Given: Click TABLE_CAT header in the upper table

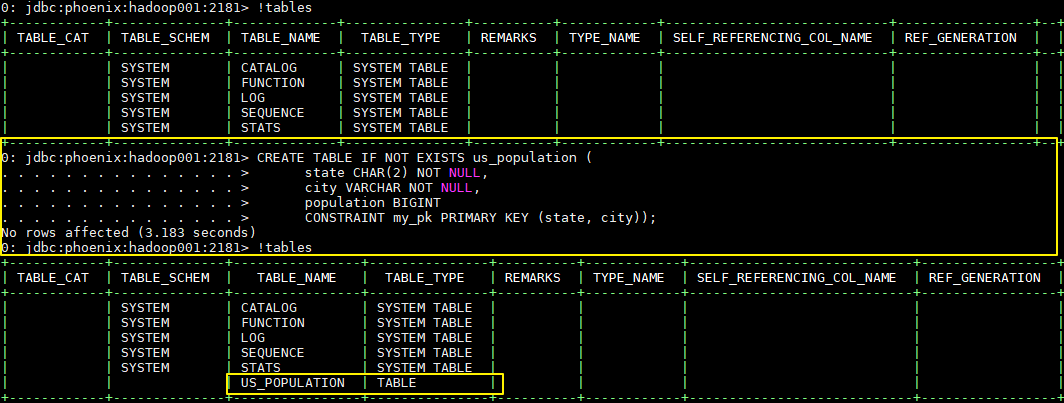Looking at the screenshot, I should [53, 37].
